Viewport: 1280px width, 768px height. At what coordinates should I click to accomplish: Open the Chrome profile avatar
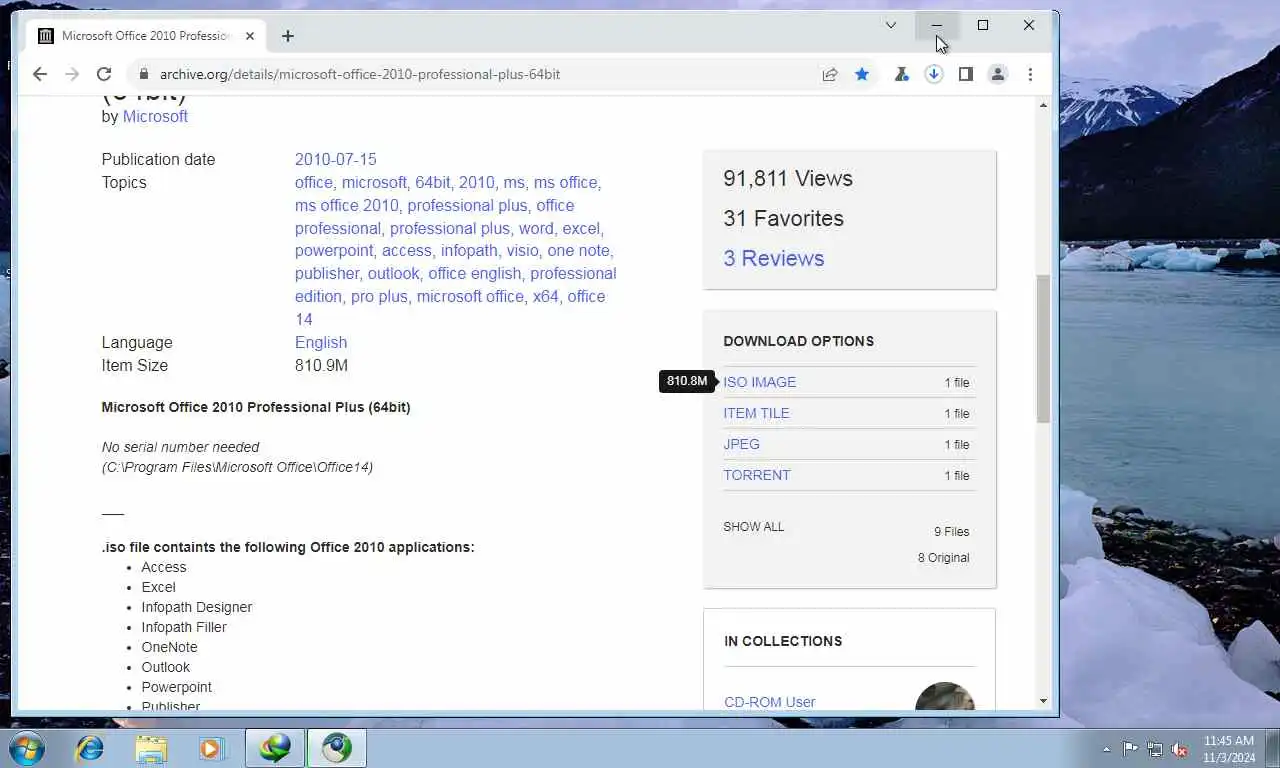click(998, 74)
